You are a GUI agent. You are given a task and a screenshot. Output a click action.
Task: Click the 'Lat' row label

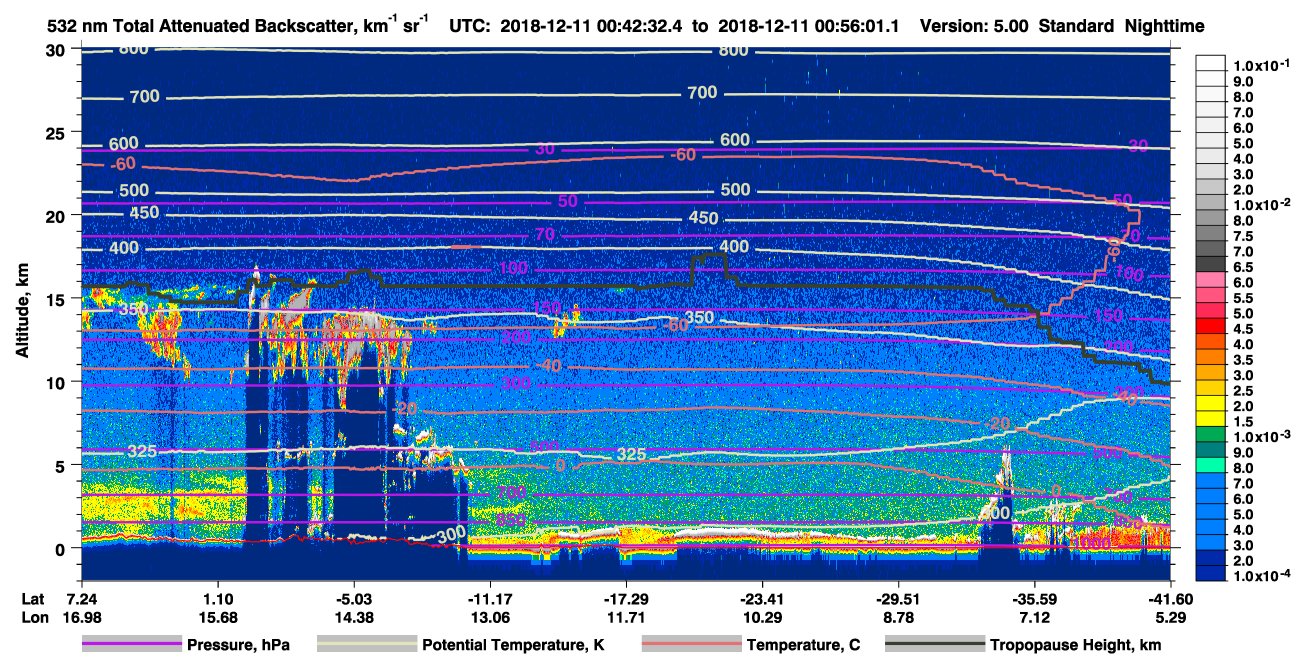(33, 599)
